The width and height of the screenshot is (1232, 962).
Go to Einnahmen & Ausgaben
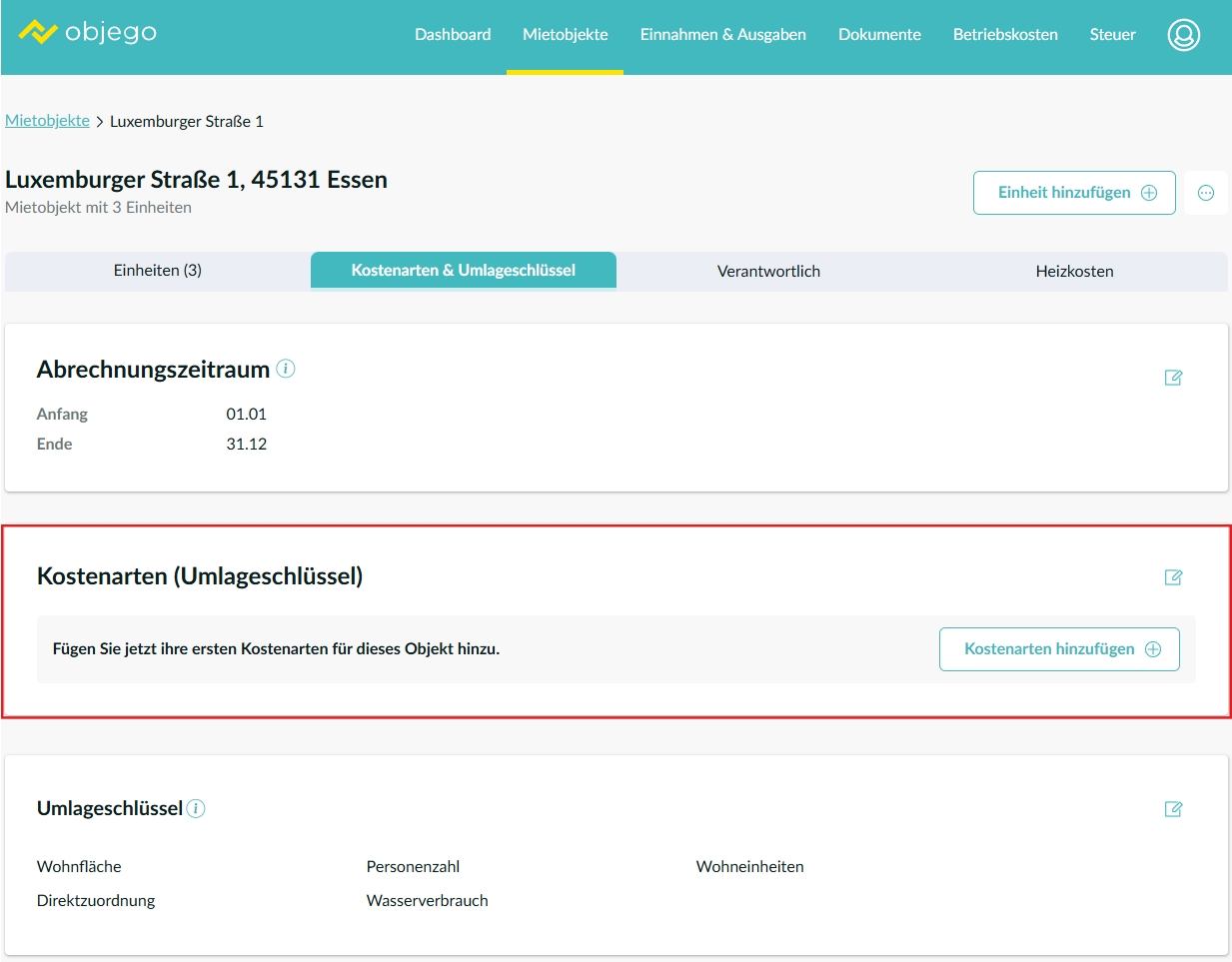[x=722, y=35]
